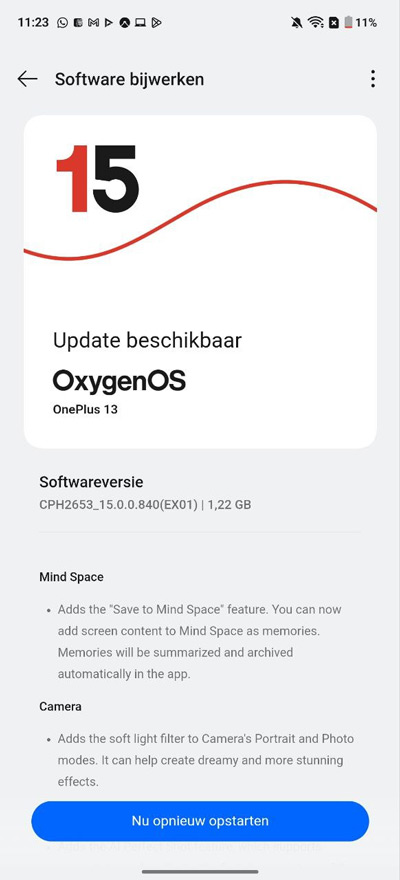Image resolution: width=400 pixels, height=880 pixels.
Task: Tap the laptop-shaped notification icon
Action: (140, 22)
